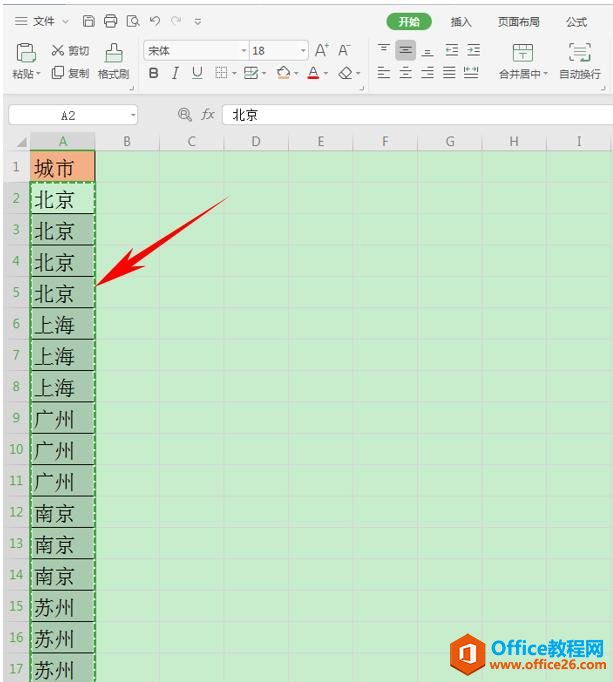Click the formula bar zoom magnifier icon
Image resolution: width=613 pixels, height=682 pixels.
click(x=184, y=115)
